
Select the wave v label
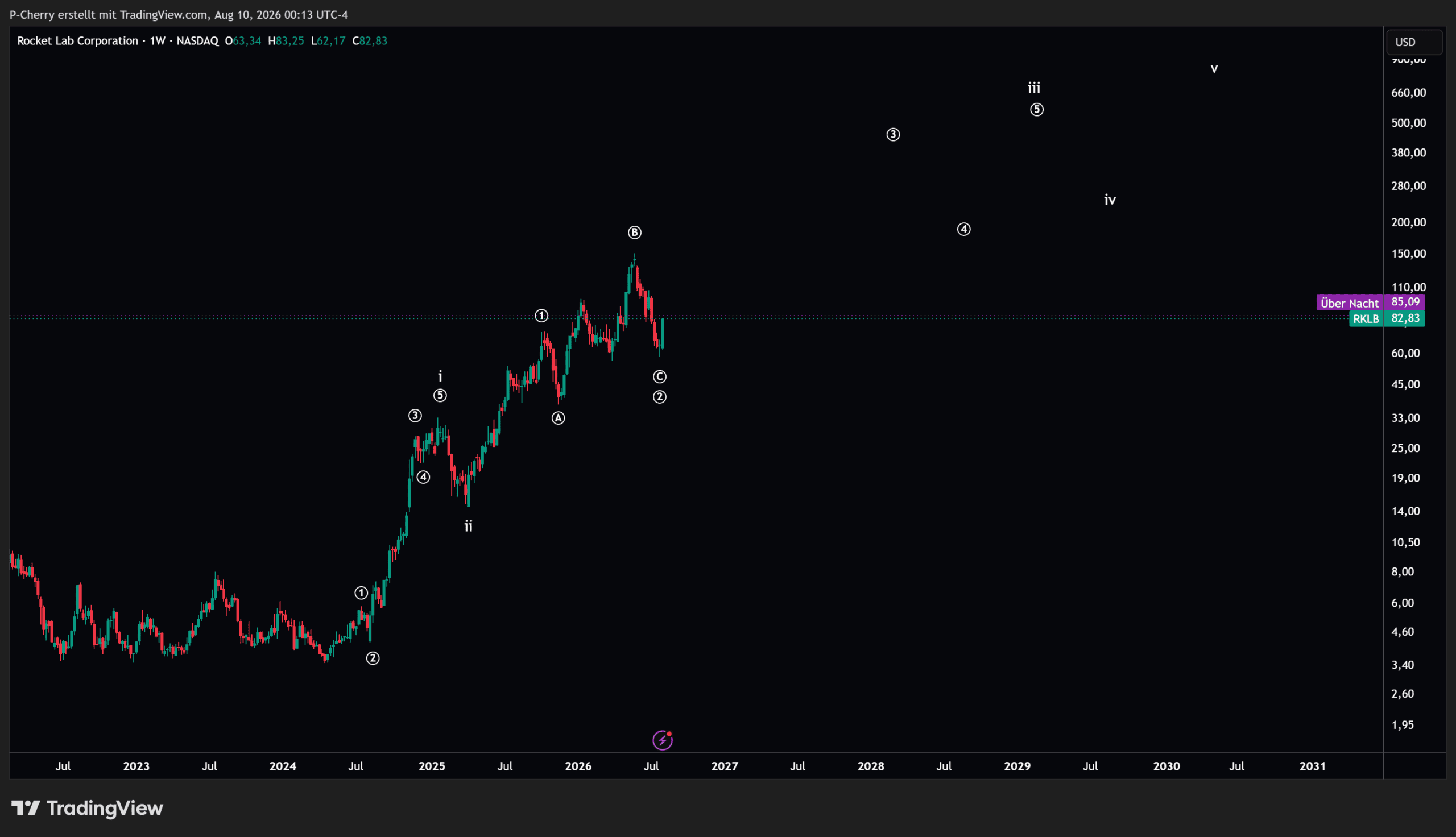click(1214, 68)
